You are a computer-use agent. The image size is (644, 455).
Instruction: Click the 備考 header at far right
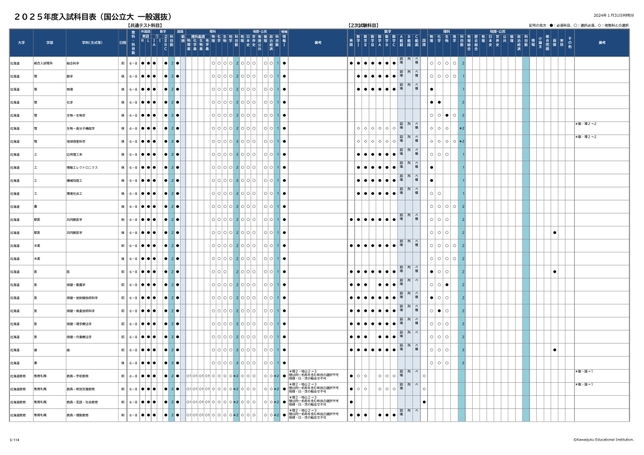click(x=602, y=43)
